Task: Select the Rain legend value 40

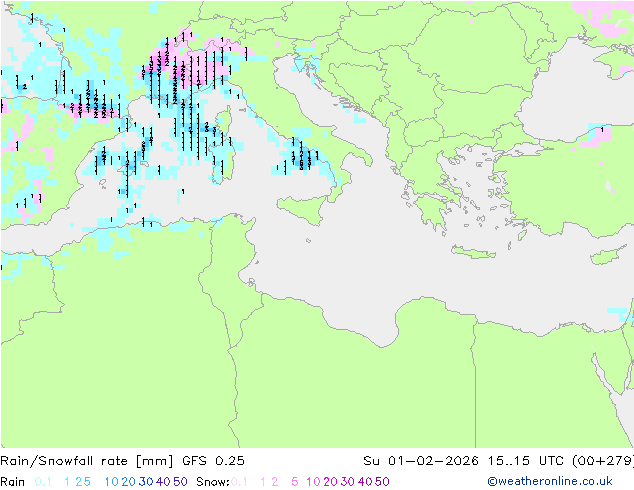Action: pyautogui.click(x=163, y=482)
